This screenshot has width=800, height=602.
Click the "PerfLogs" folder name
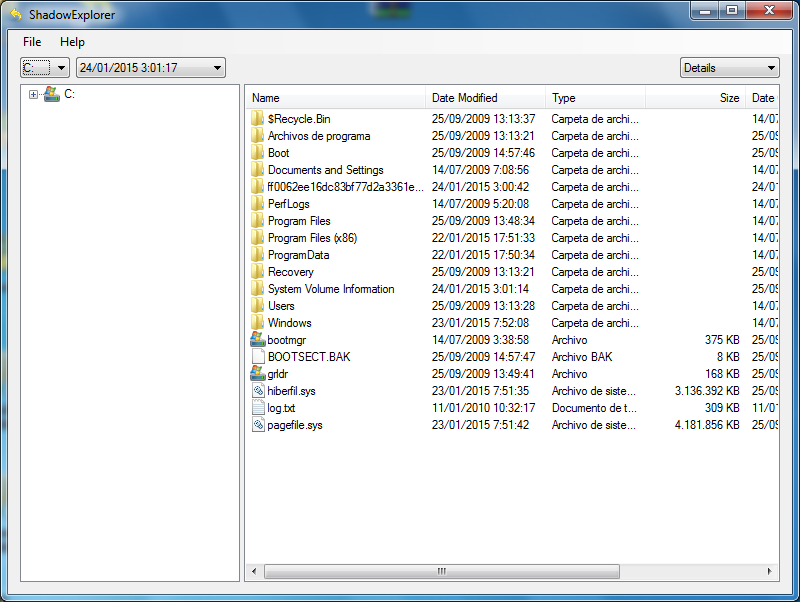point(288,204)
